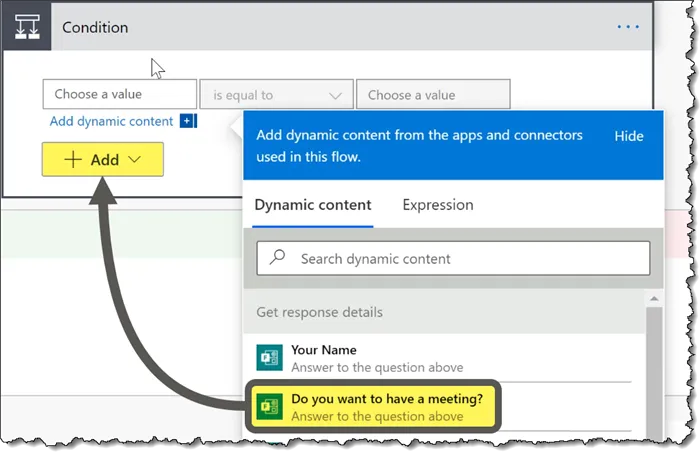Click the Forms icon beside the meeting question
The height and width of the screenshot is (452, 700).
pos(268,407)
